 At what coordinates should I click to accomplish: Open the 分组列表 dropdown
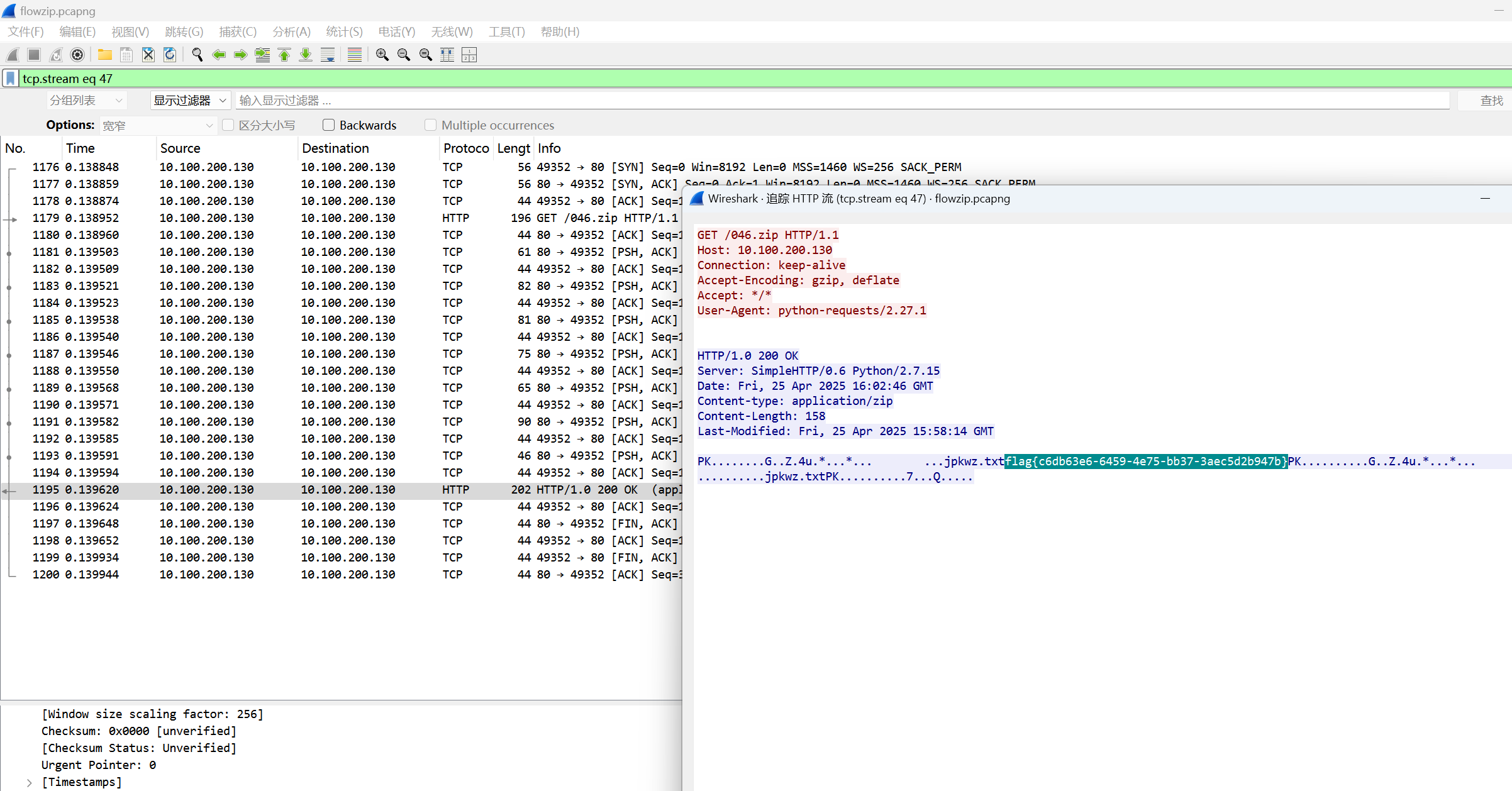(86, 101)
